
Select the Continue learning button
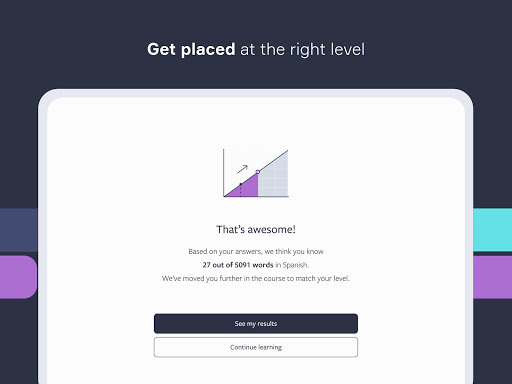pos(256,347)
